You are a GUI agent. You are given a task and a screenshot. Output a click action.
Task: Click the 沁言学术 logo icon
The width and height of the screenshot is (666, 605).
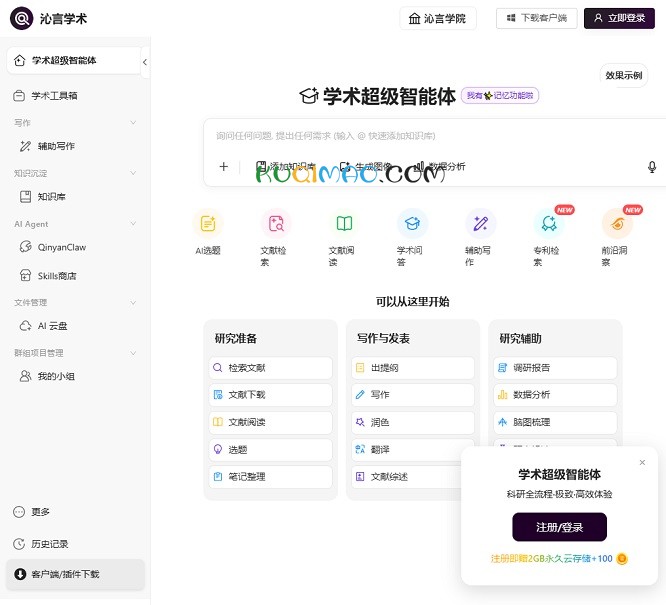click(21, 18)
